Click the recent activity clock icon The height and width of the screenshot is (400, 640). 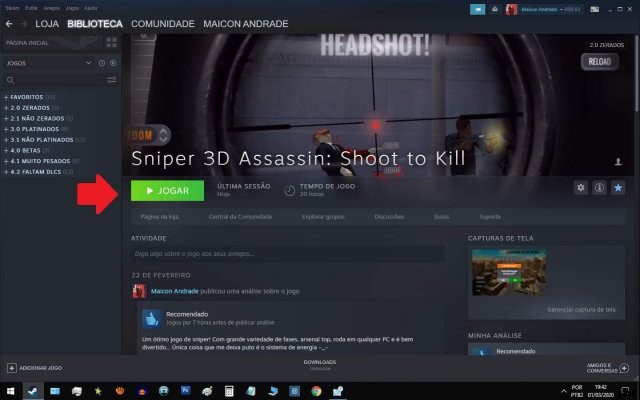(x=101, y=63)
